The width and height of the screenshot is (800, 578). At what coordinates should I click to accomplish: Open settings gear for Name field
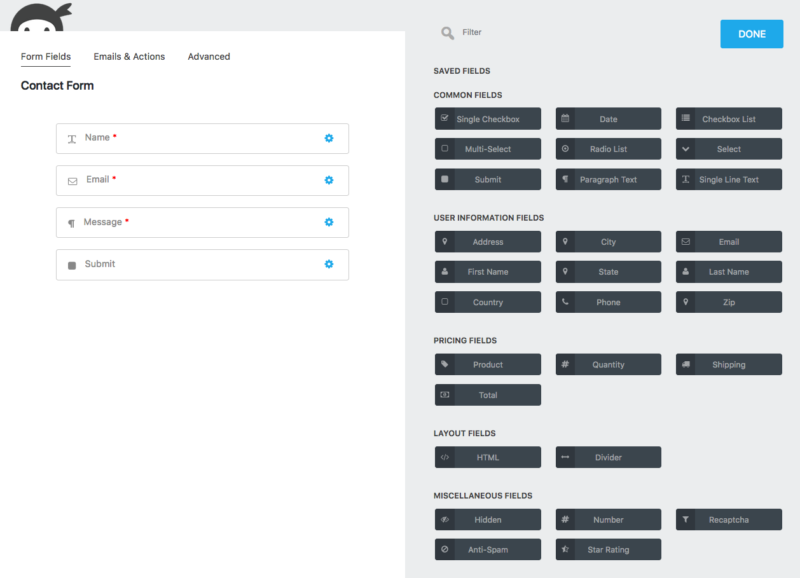[328, 138]
